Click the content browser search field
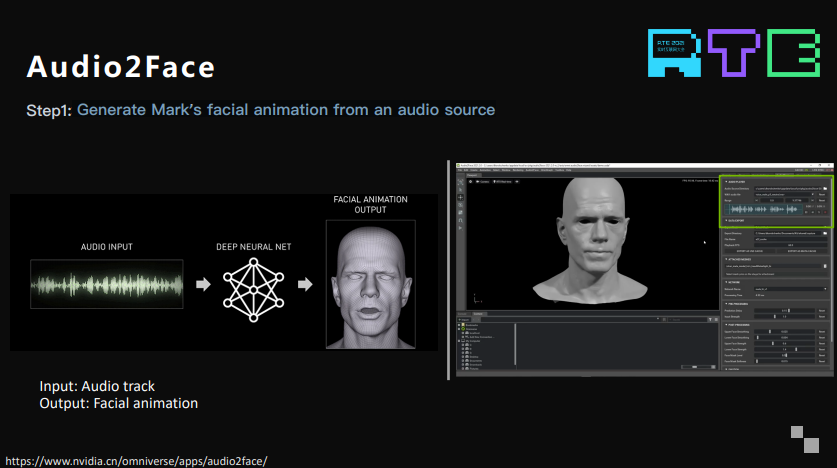The image size is (837, 468). click(688, 320)
